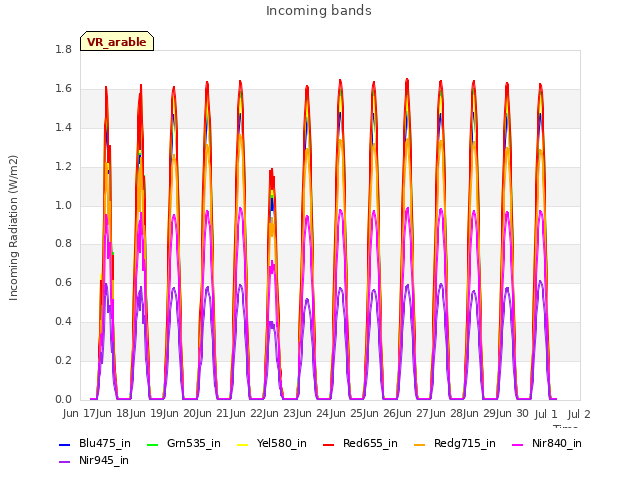The image size is (640, 480).
Task: Select the Nir945_in legend label
Action: click(104, 461)
